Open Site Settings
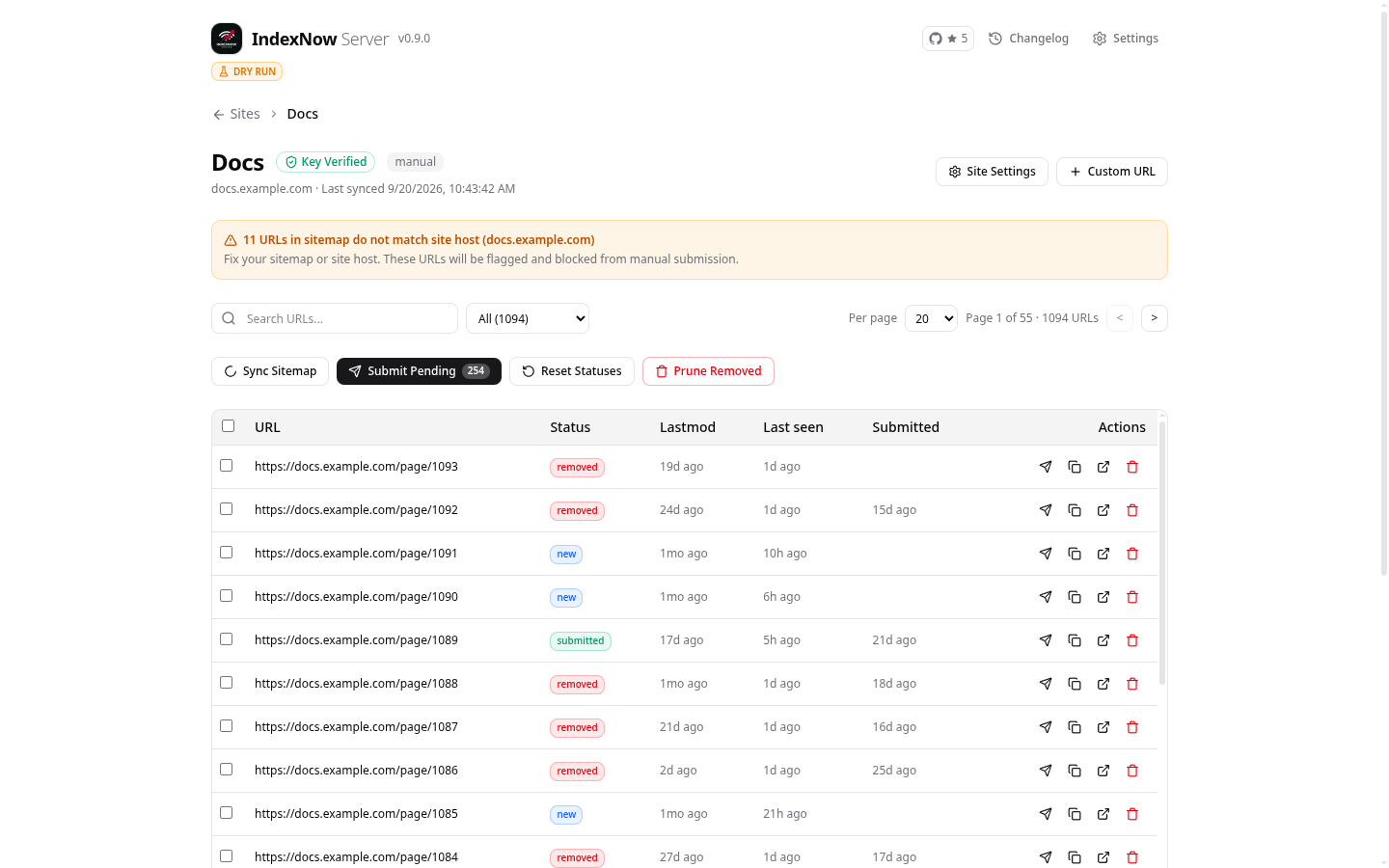The image size is (1389, 868). [992, 172]
